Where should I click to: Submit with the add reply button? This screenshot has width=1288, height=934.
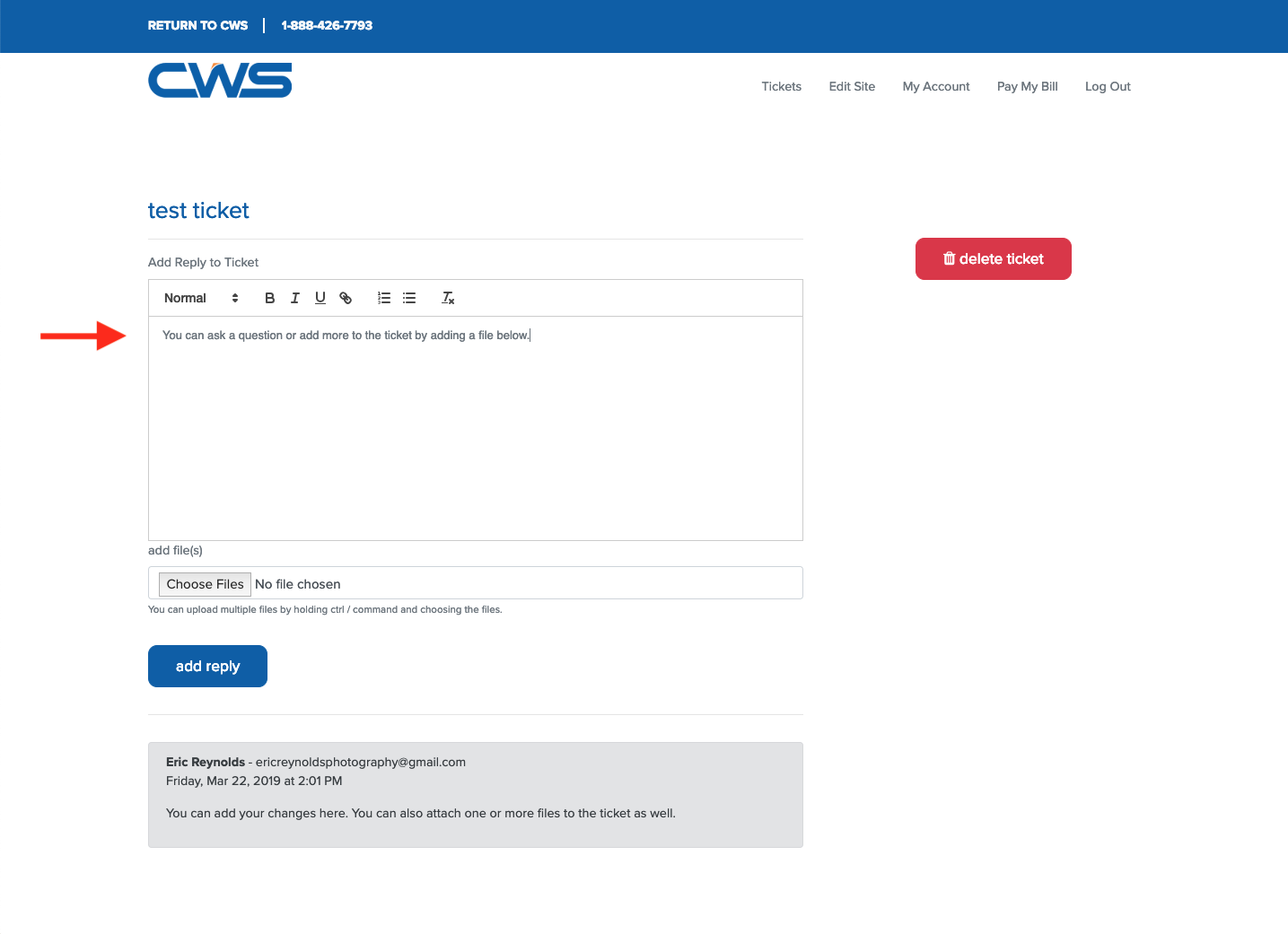(x=207, y=666)
